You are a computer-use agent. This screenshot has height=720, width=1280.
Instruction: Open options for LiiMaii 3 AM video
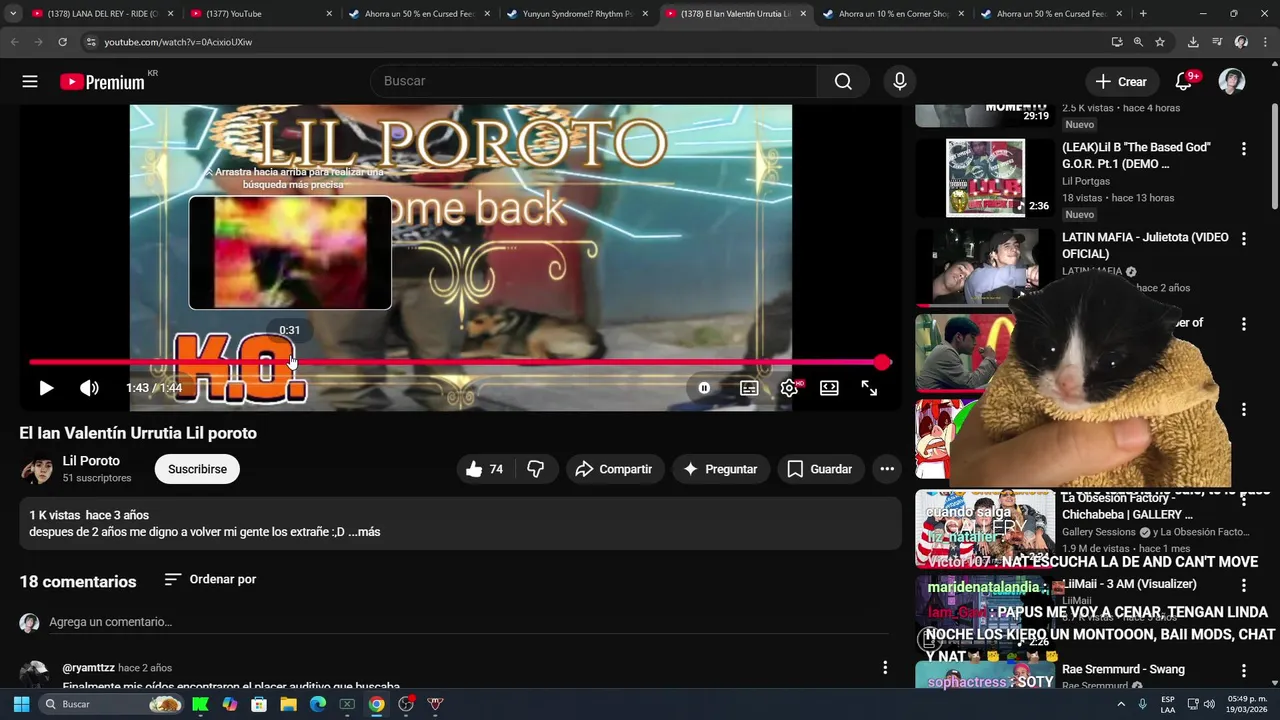click(x=1244, y=585)
